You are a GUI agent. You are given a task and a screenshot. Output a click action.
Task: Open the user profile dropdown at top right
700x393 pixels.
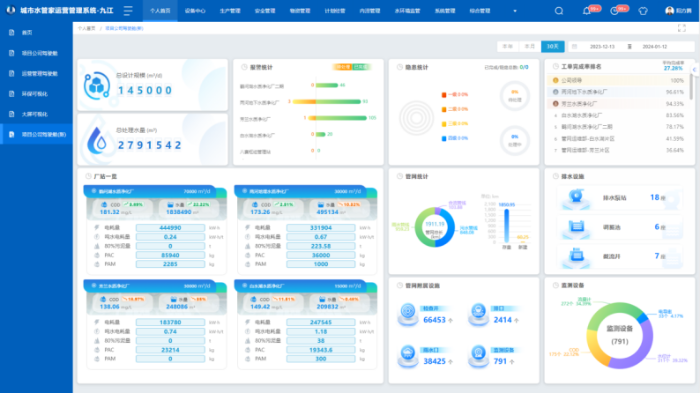click(x=679, y=11)
